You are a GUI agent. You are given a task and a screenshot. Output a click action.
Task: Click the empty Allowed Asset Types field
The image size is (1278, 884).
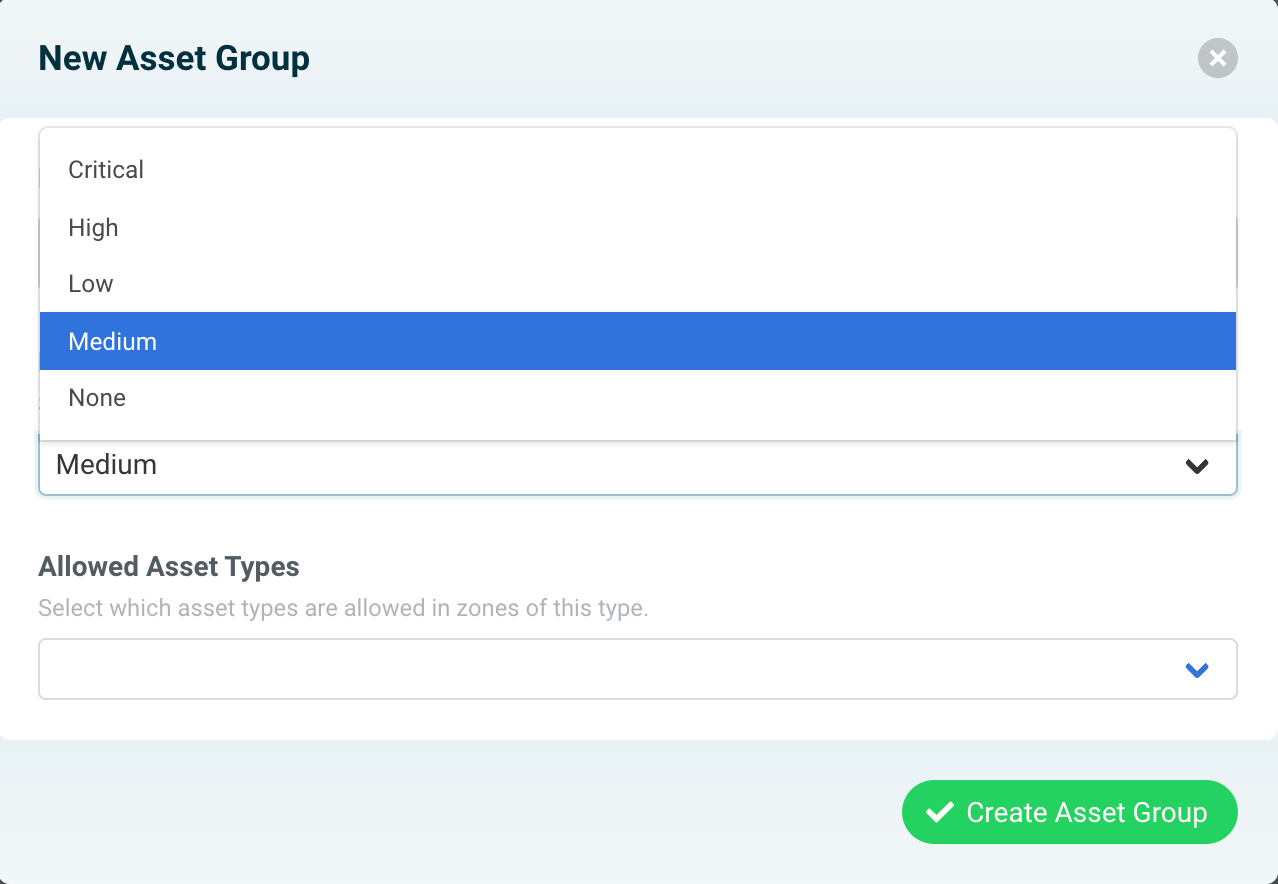(500, 669)
